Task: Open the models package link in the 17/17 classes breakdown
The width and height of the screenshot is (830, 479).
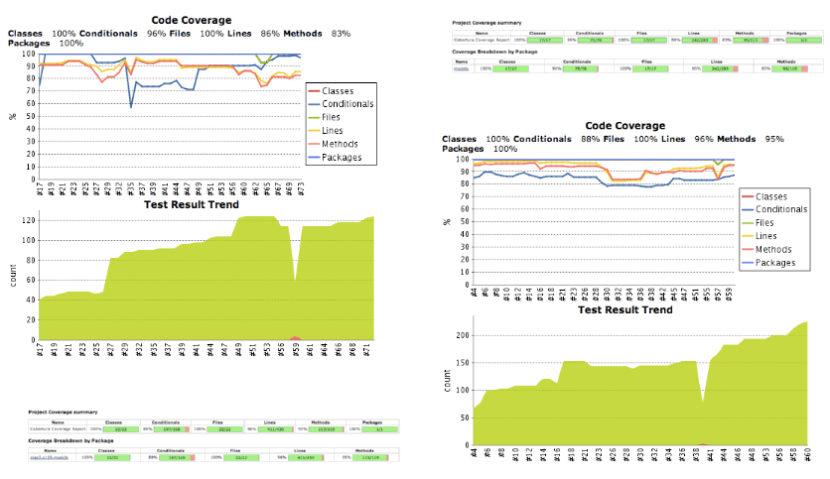Action: [462, 69]
